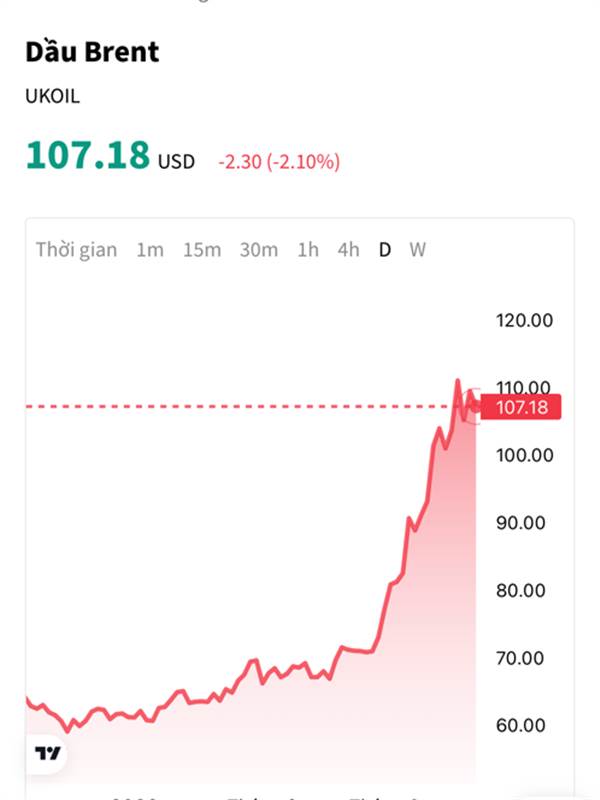This screenshot has width=600, height=800.
Task: Click the 60.00 price axis label
Action: tap(521, 725)
